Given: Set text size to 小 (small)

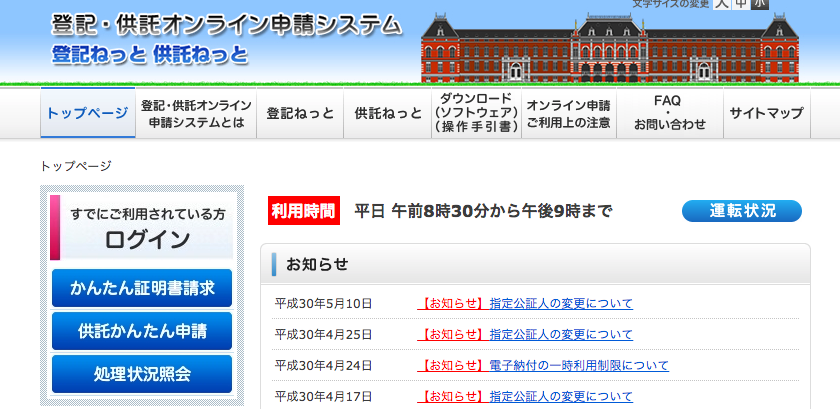Looking at the screenshot, I should pos(759,4).
